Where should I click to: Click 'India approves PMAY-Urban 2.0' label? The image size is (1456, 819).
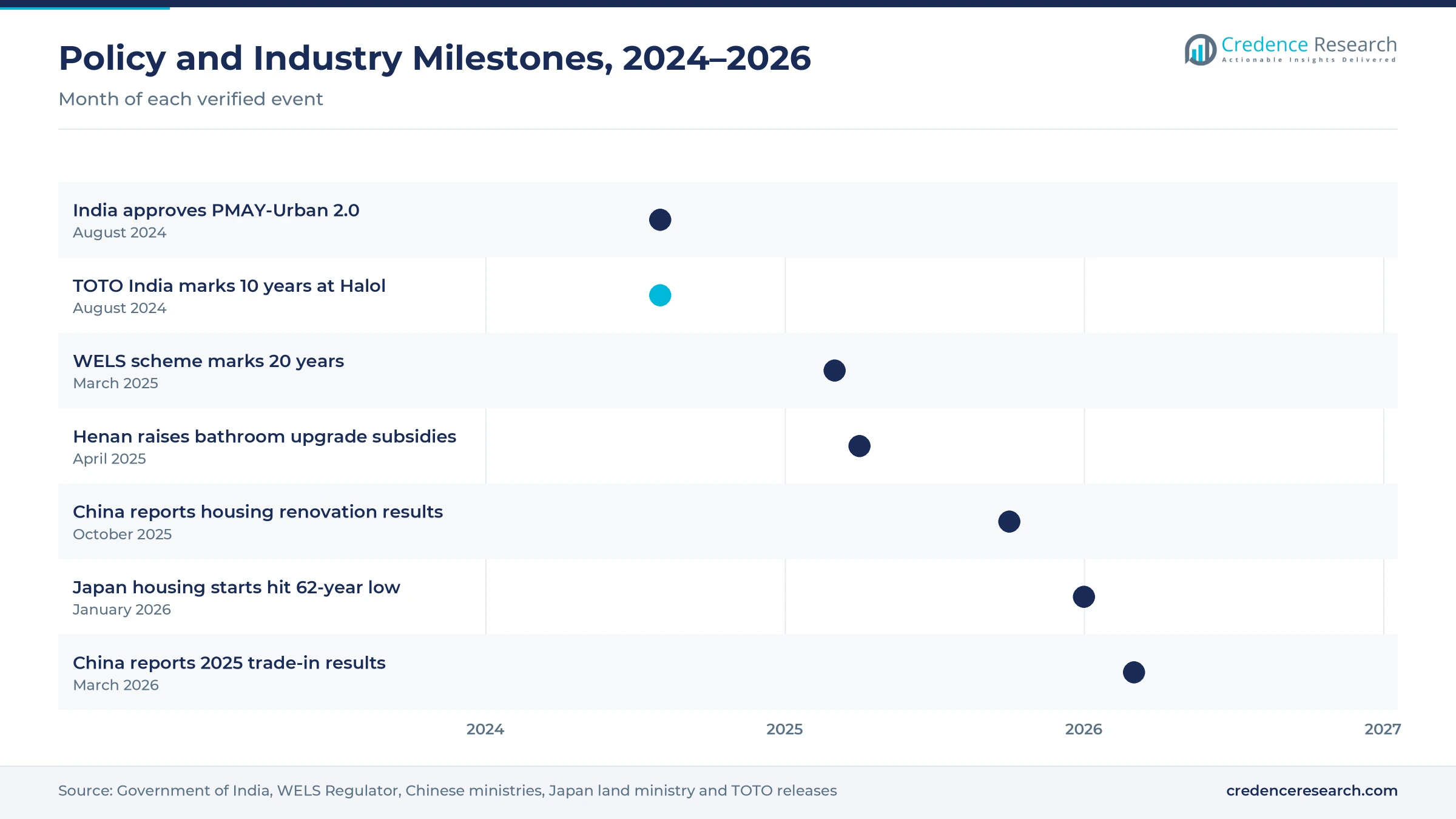coord(216,210)
